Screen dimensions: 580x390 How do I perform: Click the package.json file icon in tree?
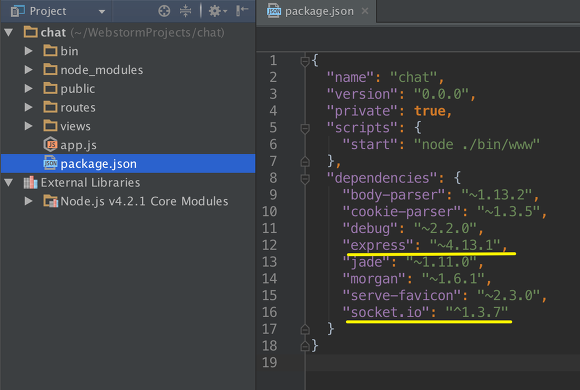pos(50,163)
